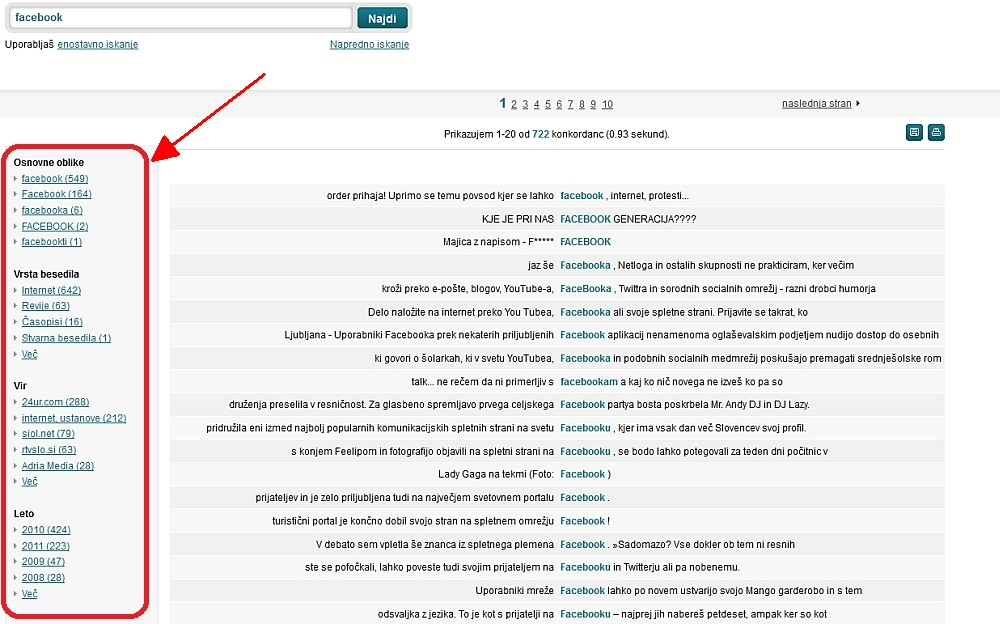Go to results page 4

536,104
